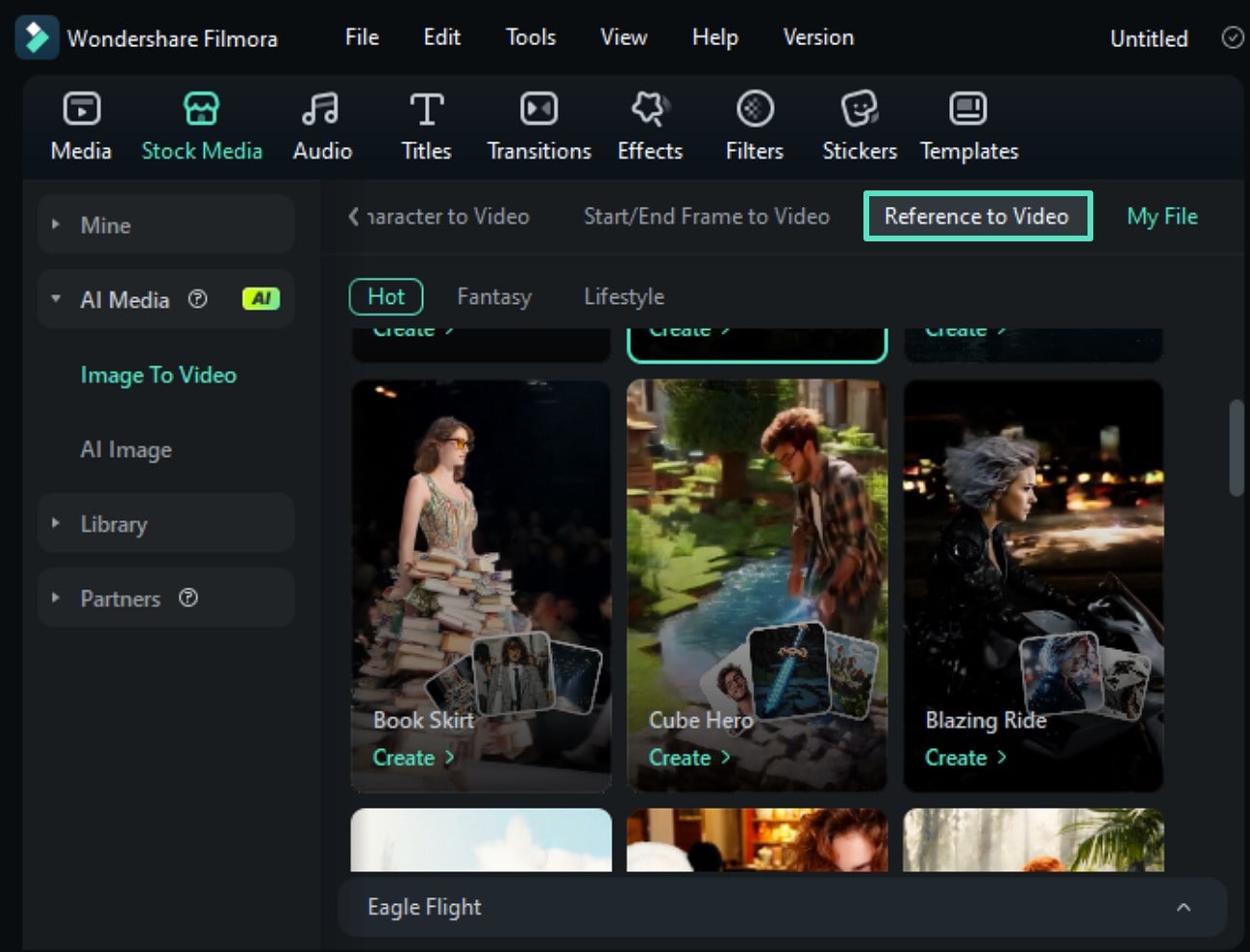Expand the Partners section
The height and width of the screenshot is (952, 1250).
click(56, 597)
